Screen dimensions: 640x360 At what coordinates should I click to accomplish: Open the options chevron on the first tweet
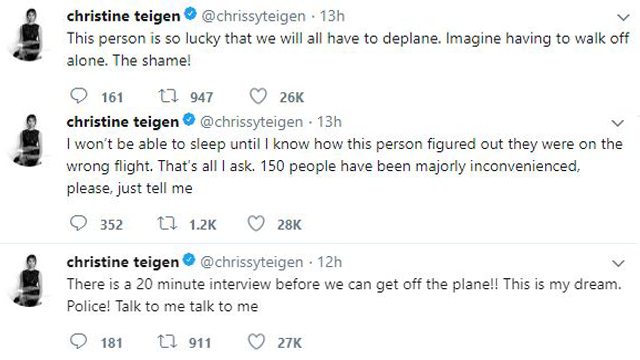(623, 18)
